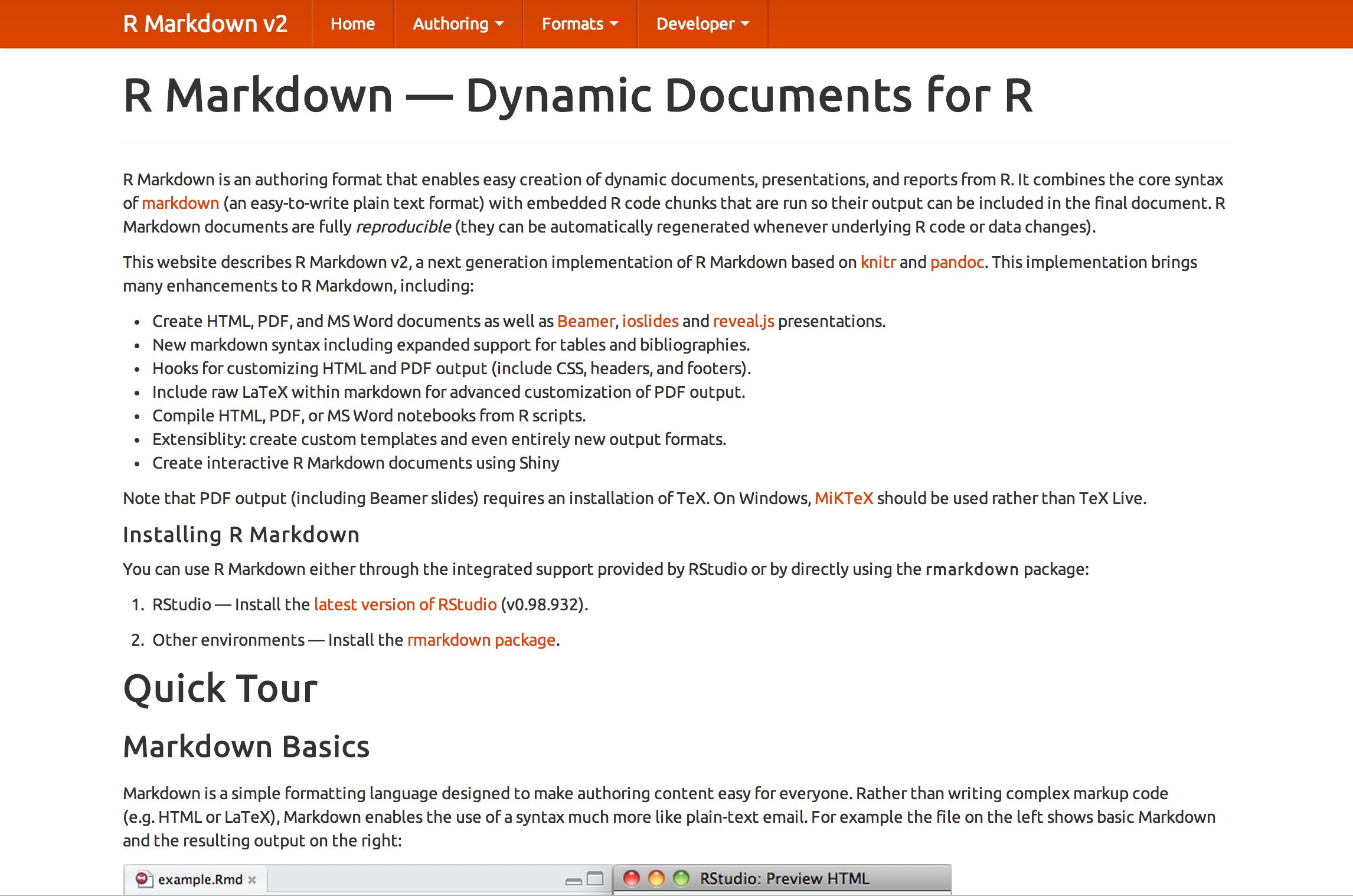
Task: Click the example.Rmd file icon
Action: (x=143, y=879)
